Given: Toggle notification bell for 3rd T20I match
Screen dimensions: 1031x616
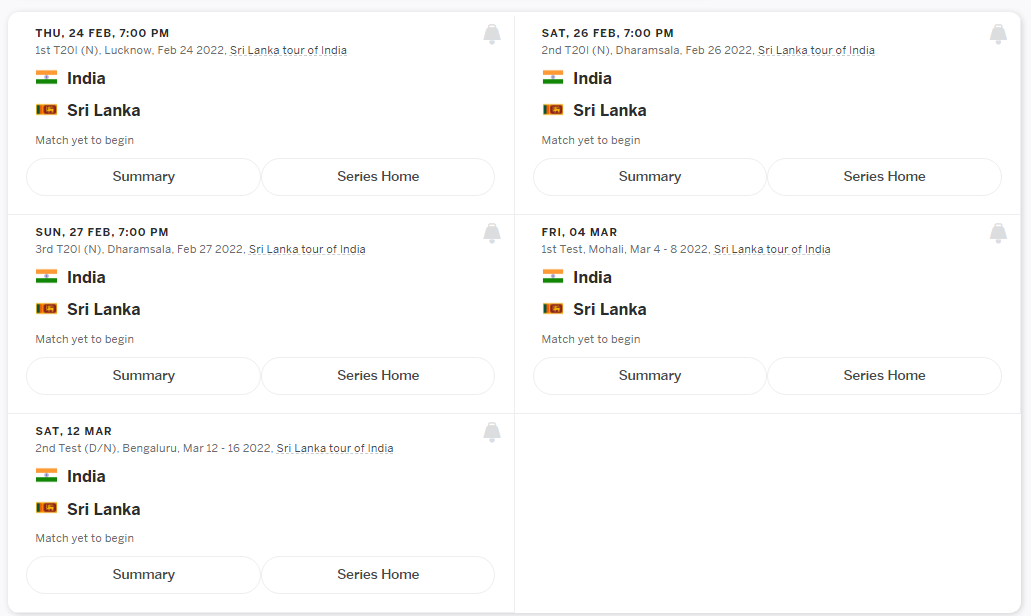Looking at the screenshot, I should tap(492, 233).
